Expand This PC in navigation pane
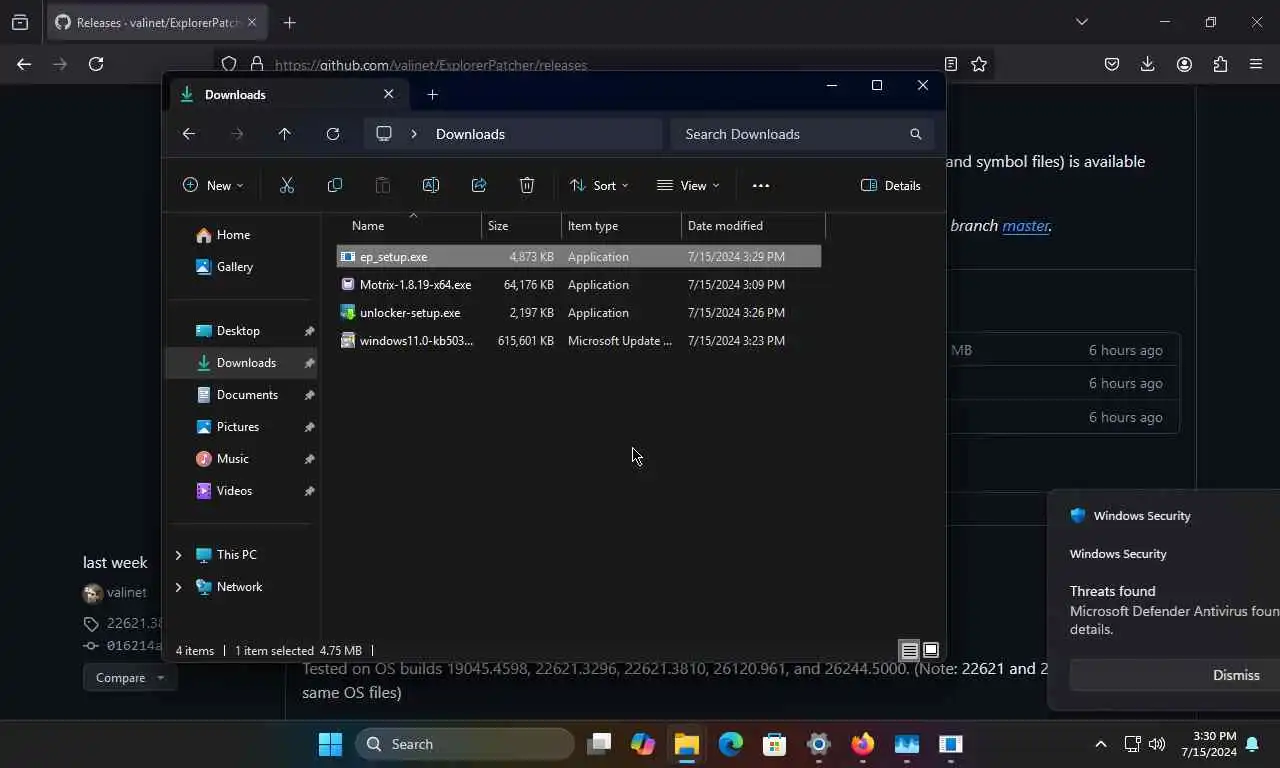 tap(179, 555)
